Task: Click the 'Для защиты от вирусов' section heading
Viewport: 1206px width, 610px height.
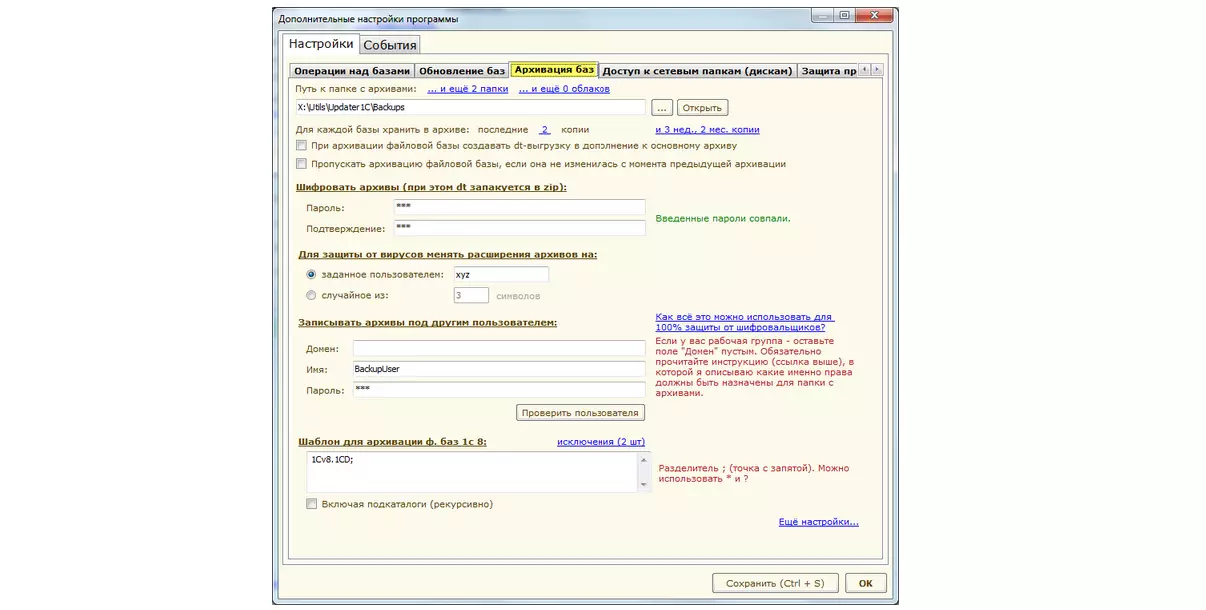Action: pyautogui.click(x=447, y=254)
